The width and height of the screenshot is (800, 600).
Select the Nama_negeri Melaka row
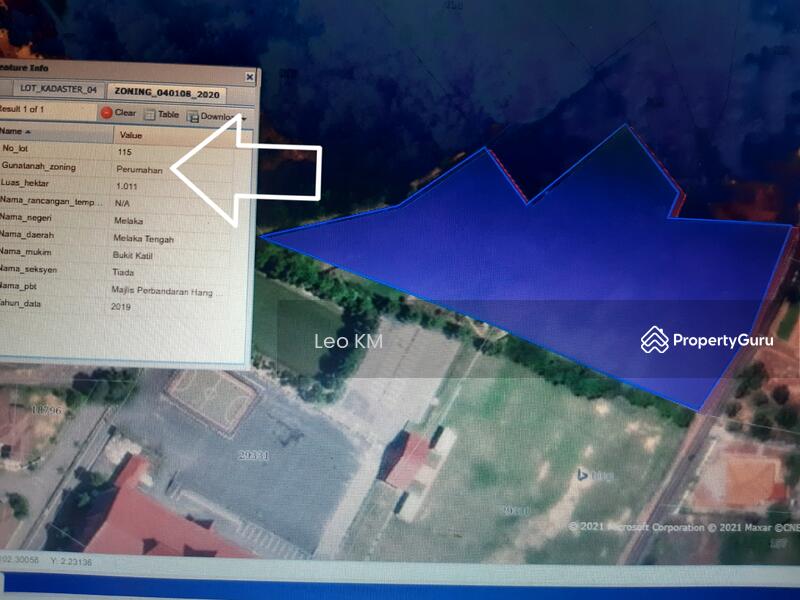tap(60, 219)
